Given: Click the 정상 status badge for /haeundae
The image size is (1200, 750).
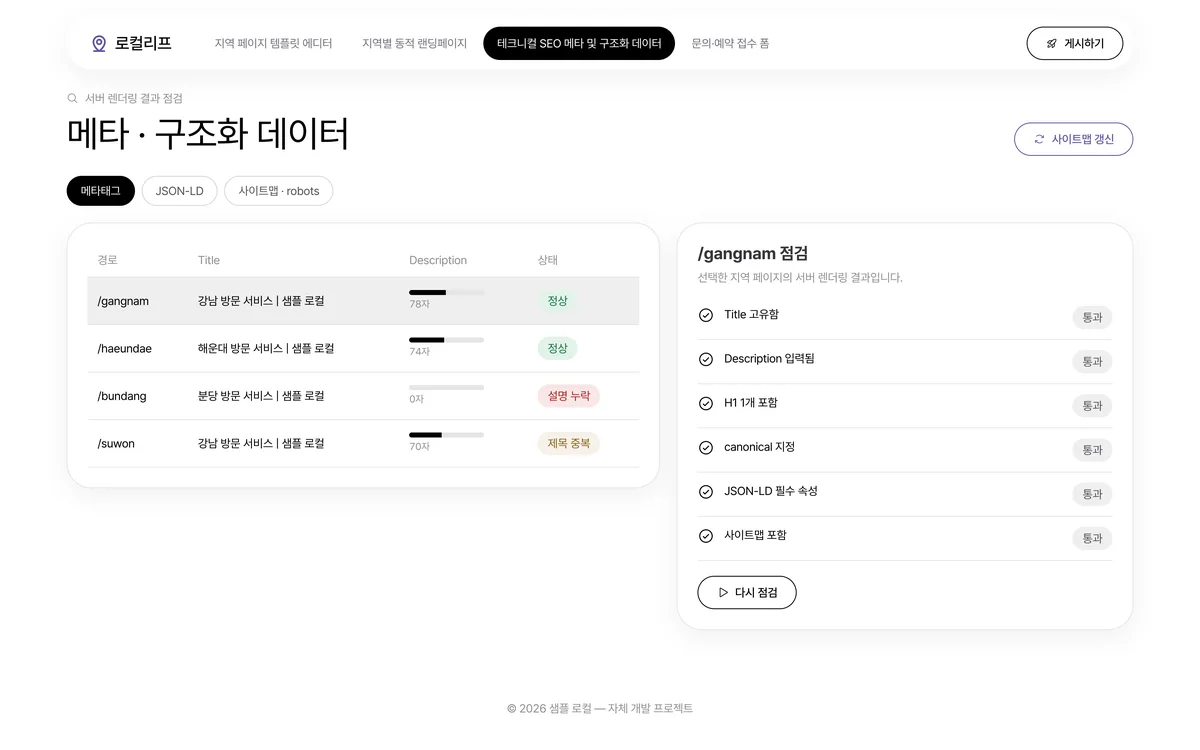Looking at the screenshot, I should coord(557,349).
